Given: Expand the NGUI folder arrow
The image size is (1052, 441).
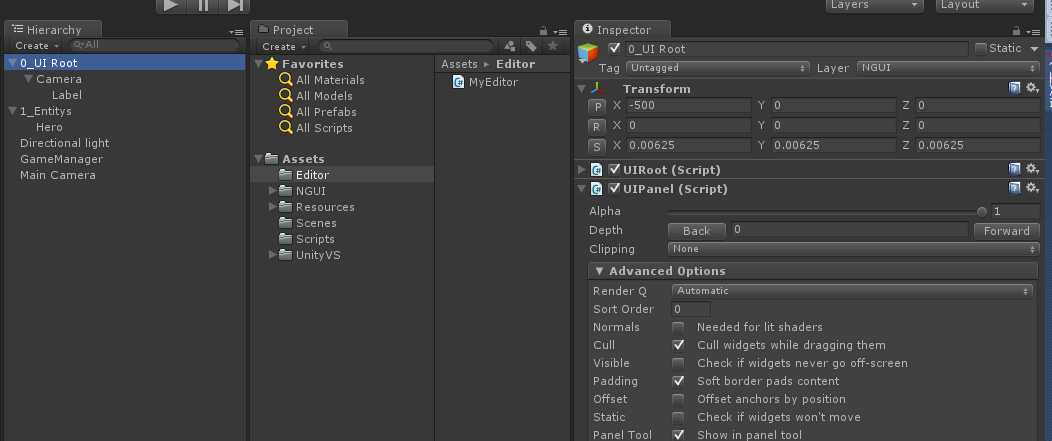Looking at the screenshot, I should pyautogui.click(x=272, y=191).
